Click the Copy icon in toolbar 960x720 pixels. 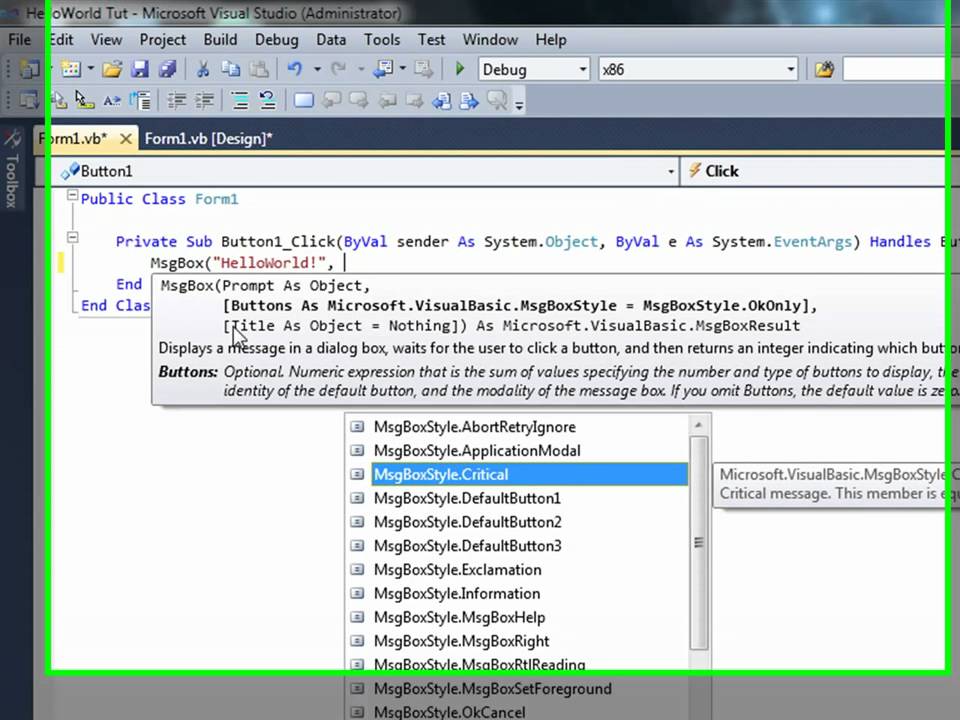pos(231,69)
